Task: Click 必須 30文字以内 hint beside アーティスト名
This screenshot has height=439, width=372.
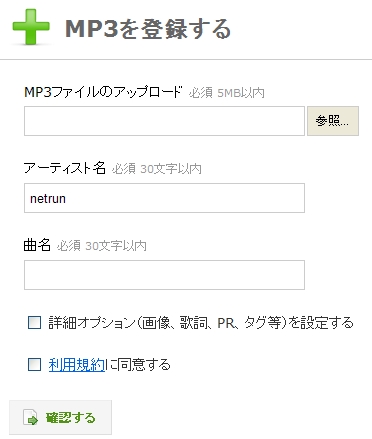Action: [157, 169]
